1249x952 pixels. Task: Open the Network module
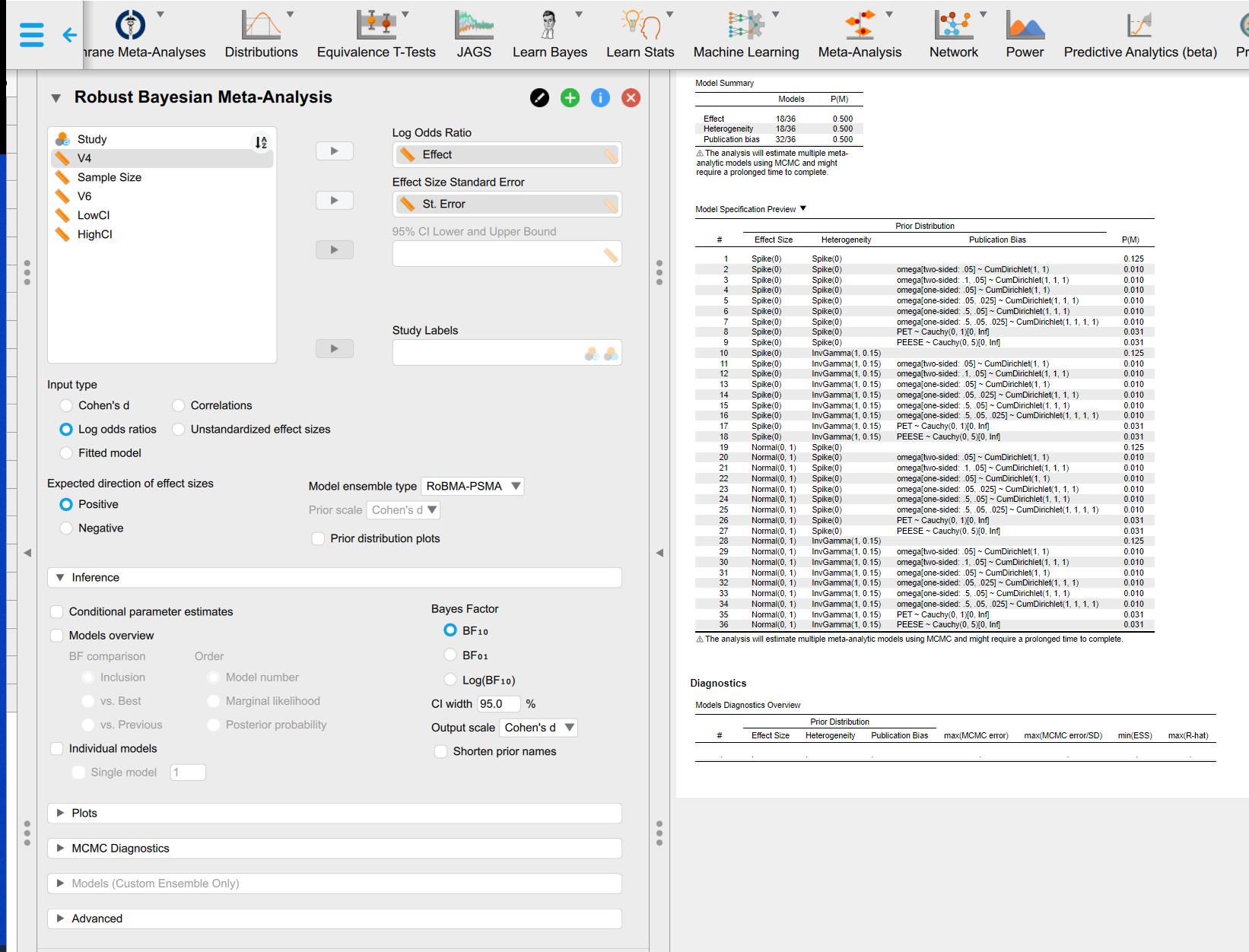pos(953,34)
